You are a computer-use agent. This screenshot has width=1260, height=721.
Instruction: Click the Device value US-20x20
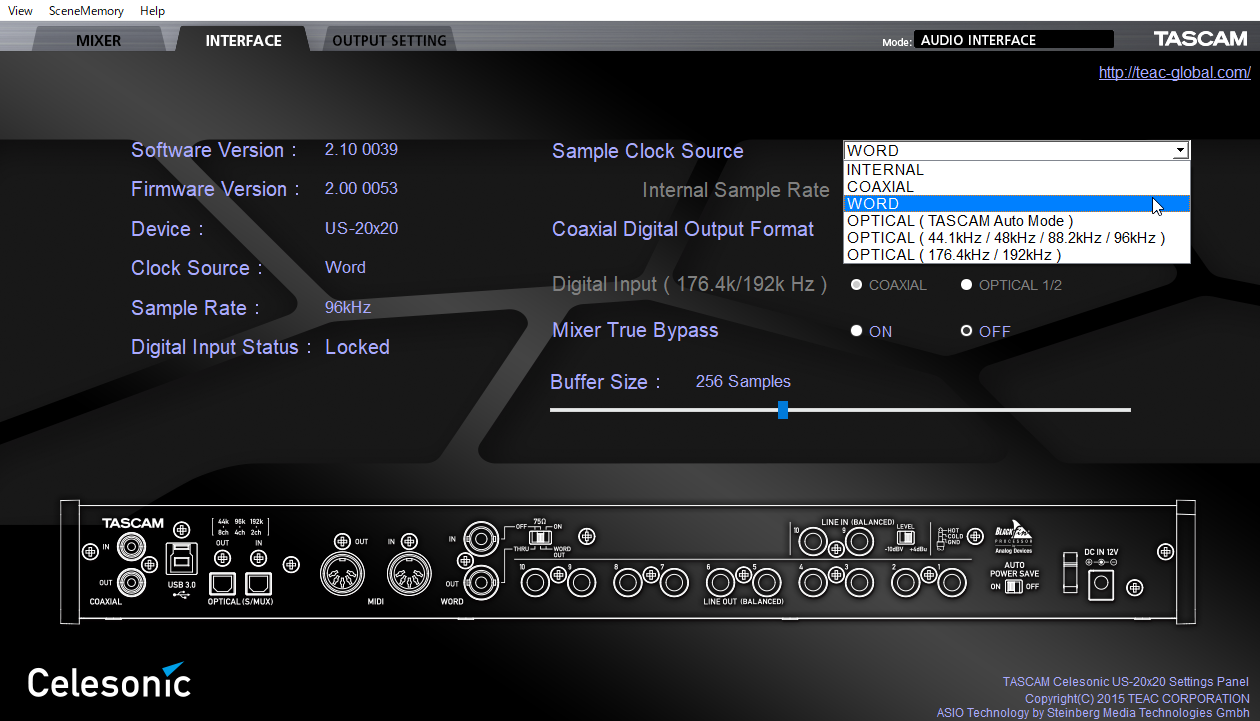click(361, 229)
